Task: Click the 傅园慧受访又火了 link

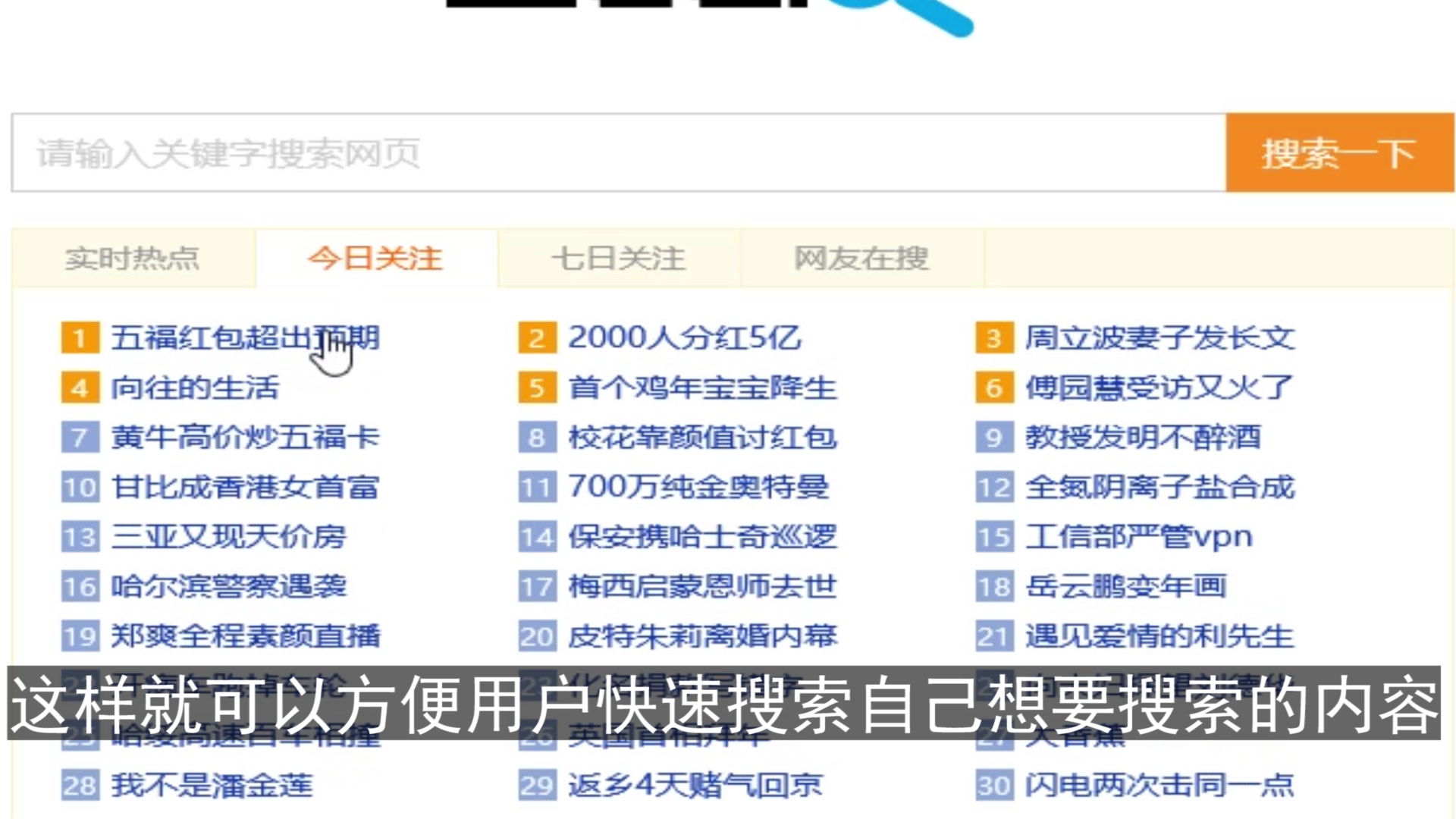Action: pyautogui.click(x=1158, y=388)
